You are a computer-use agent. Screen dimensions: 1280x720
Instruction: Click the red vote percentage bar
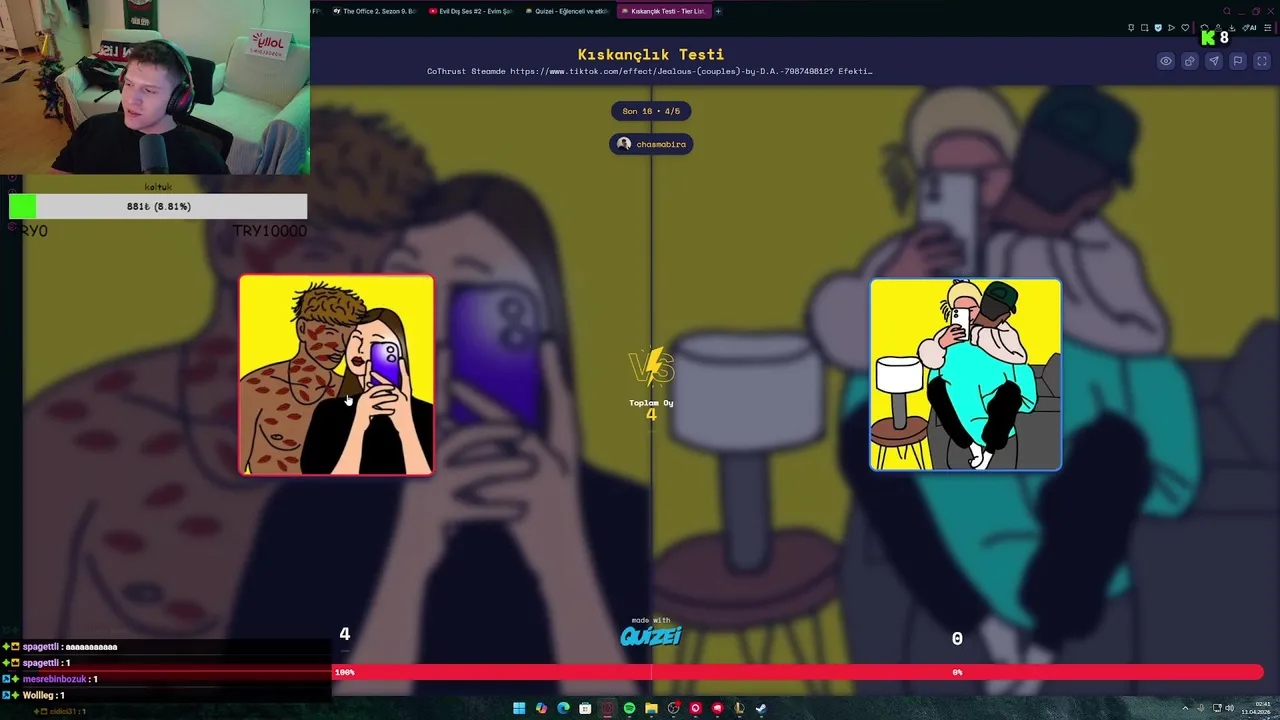pyautogui.click(x=798, y=672)
